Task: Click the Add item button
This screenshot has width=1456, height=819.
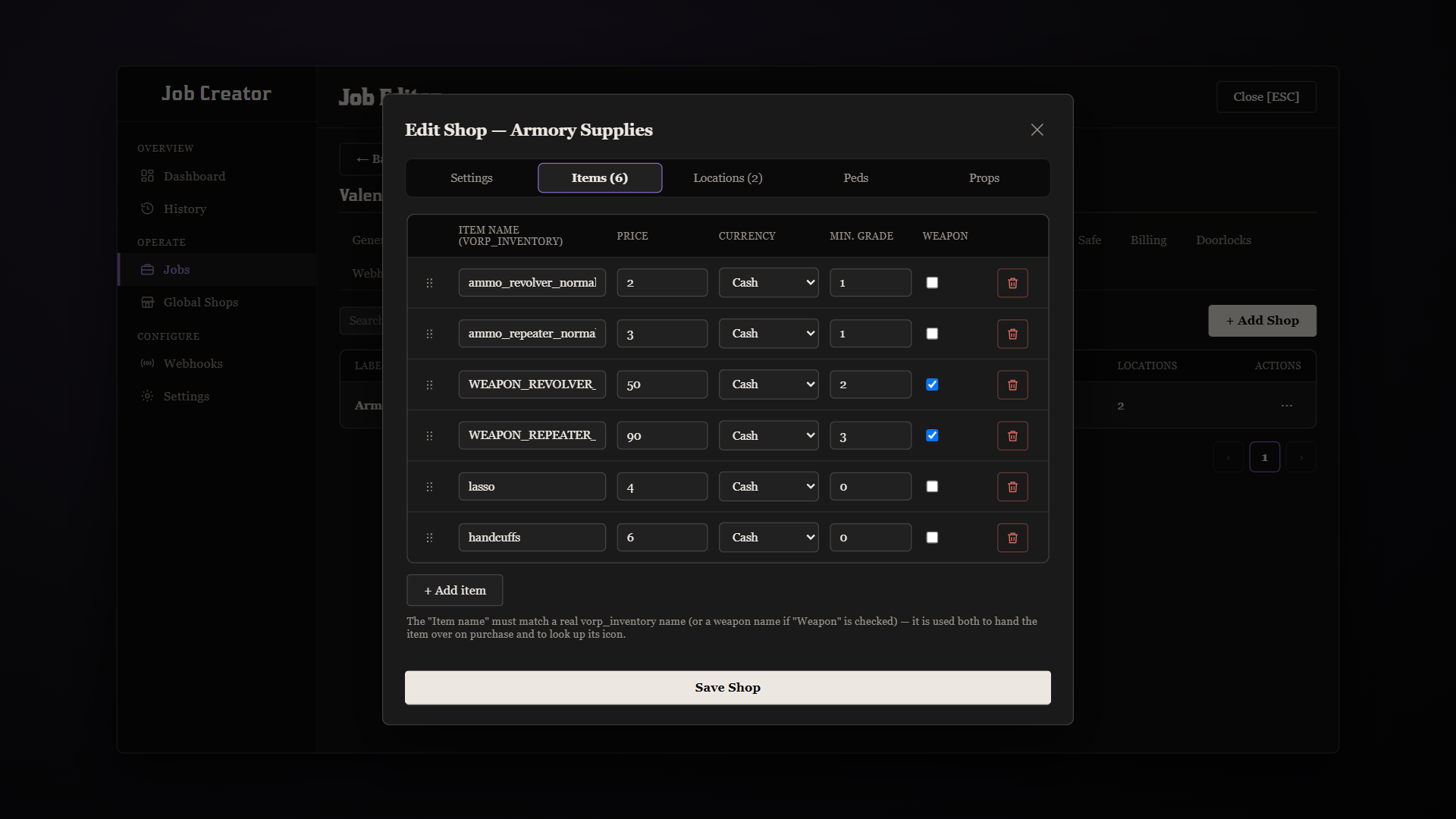Action: point(454,590)
